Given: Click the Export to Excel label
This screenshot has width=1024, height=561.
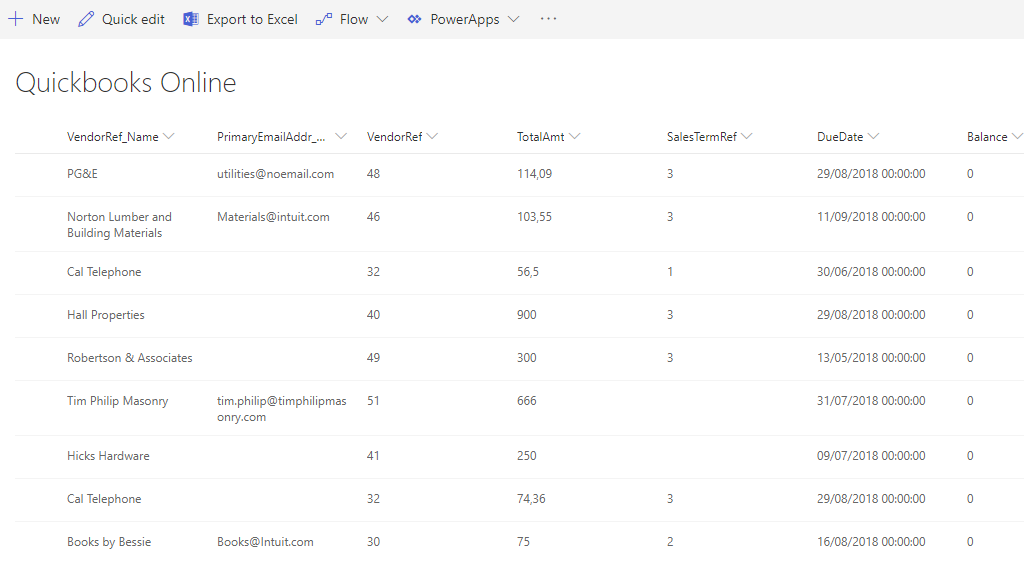Looking at the screenshot, I should coord(252,19).
